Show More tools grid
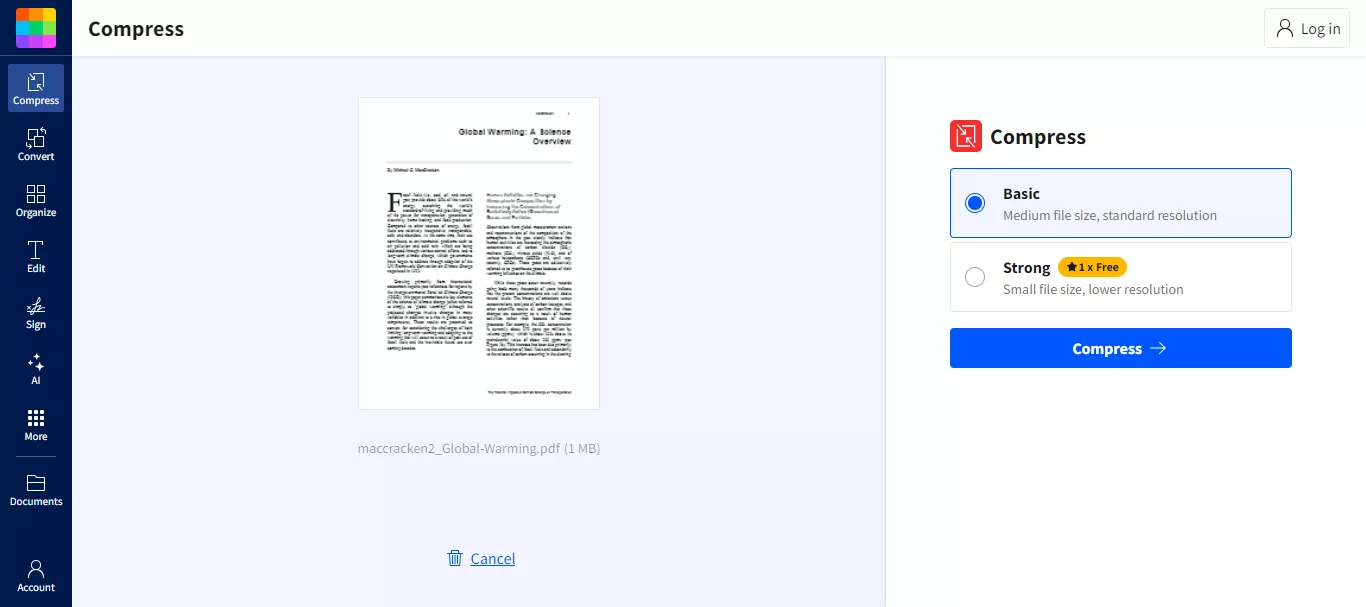This screenshot has width=1366, height=607. pyautogui.click(x=36, y=424)
